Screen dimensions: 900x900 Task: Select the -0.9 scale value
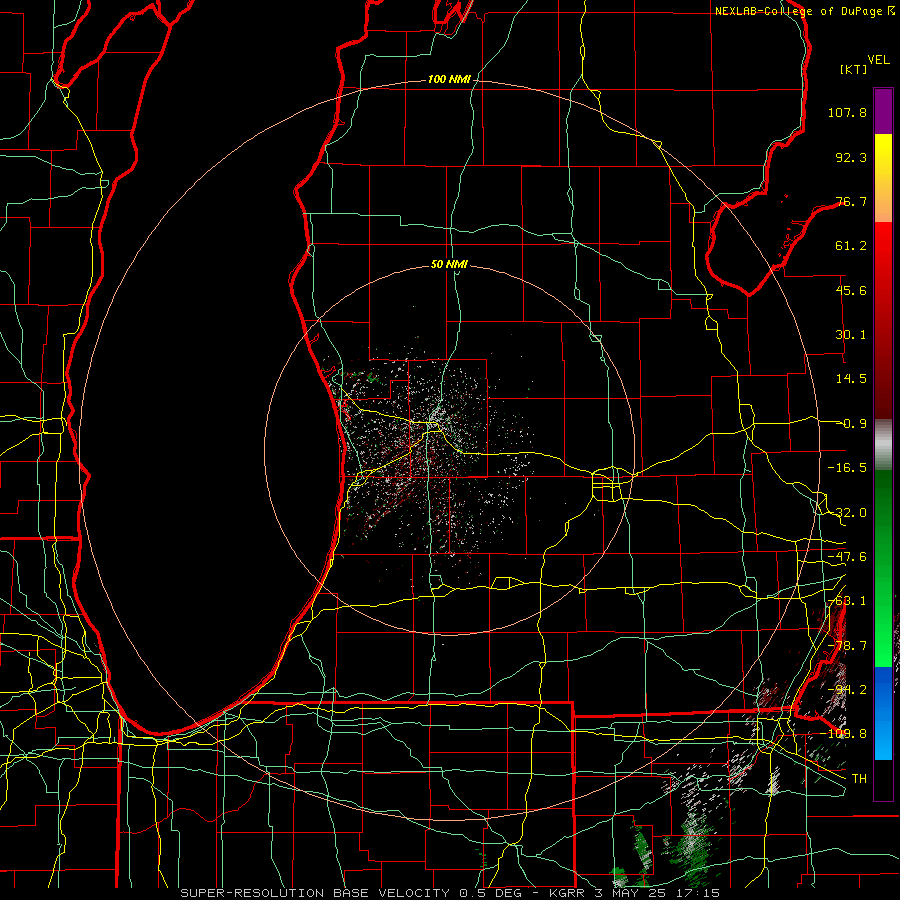pyautogui.click(x=853, y=424)
